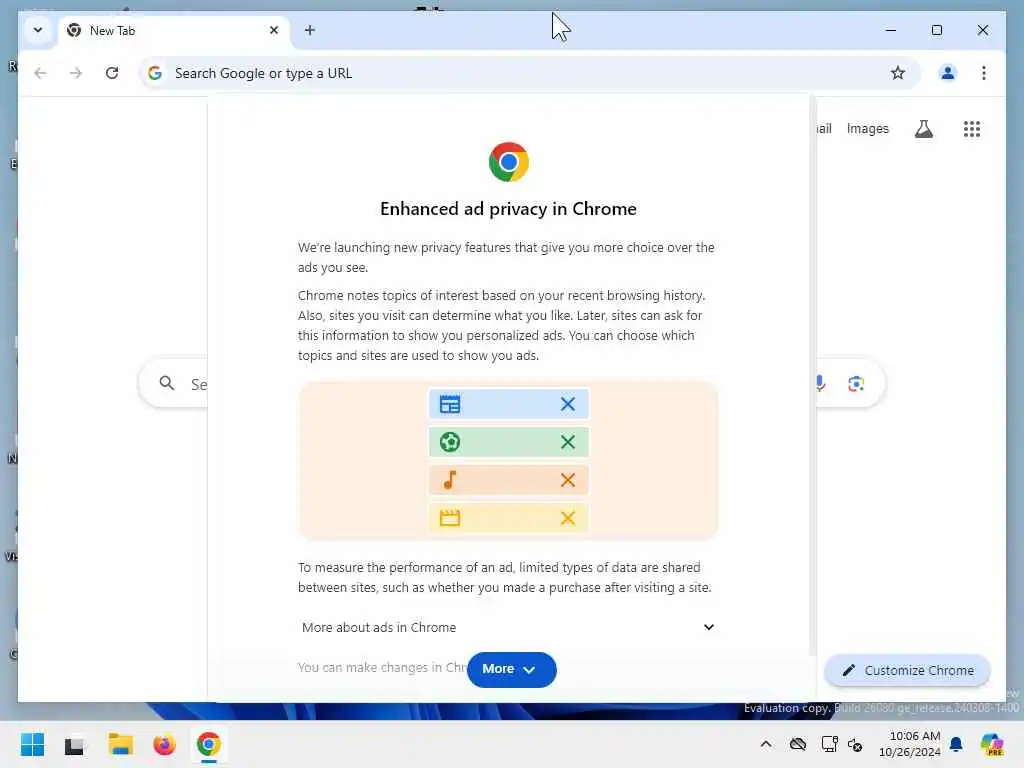Screen dimensions: 1024x768
Task: Open the Images link
Action: pyautogui.click(x=867, y=129)
